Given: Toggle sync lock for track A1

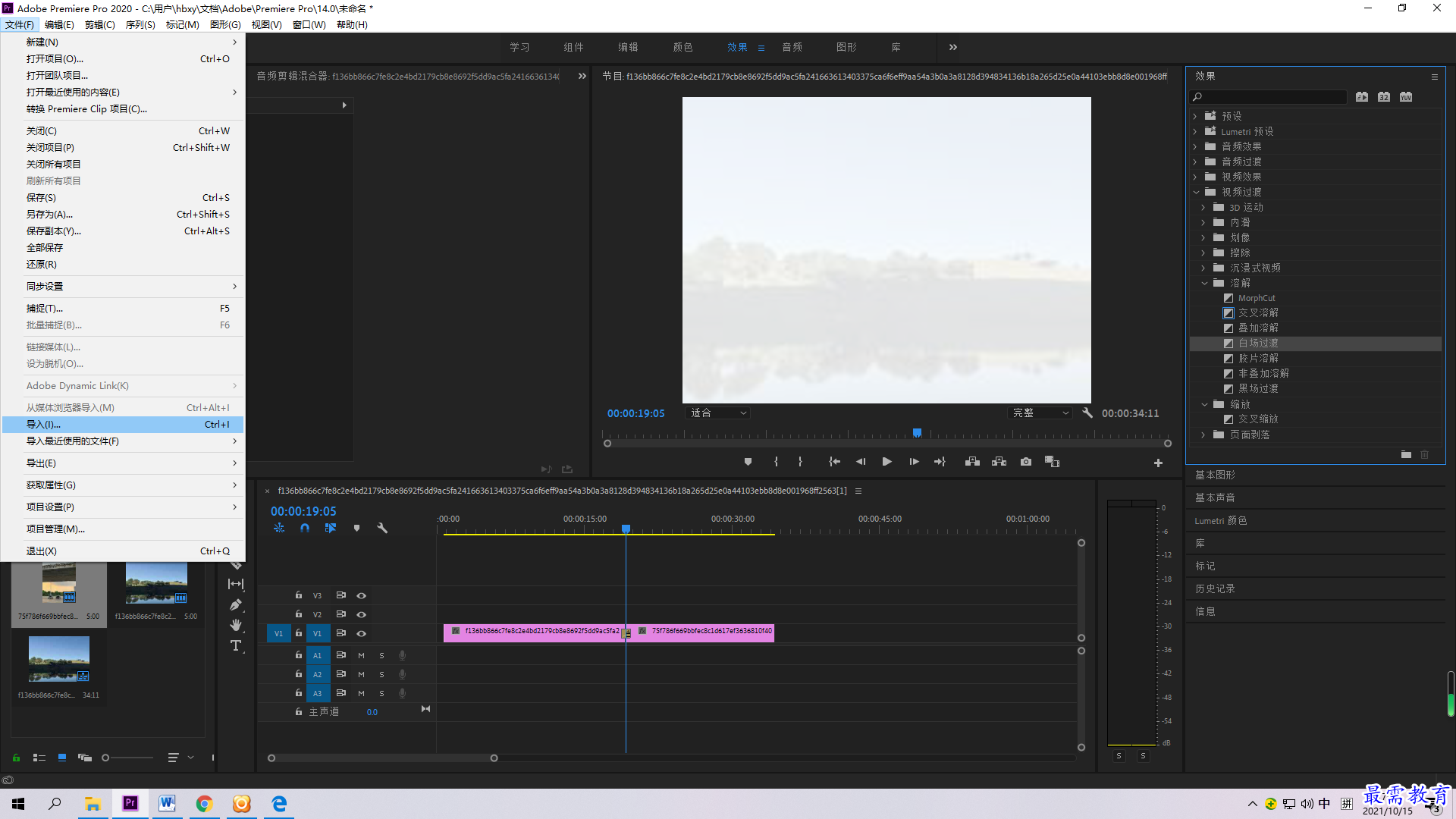Looking at the screenshot, I should pyautogui.click(x=341, y=655).
